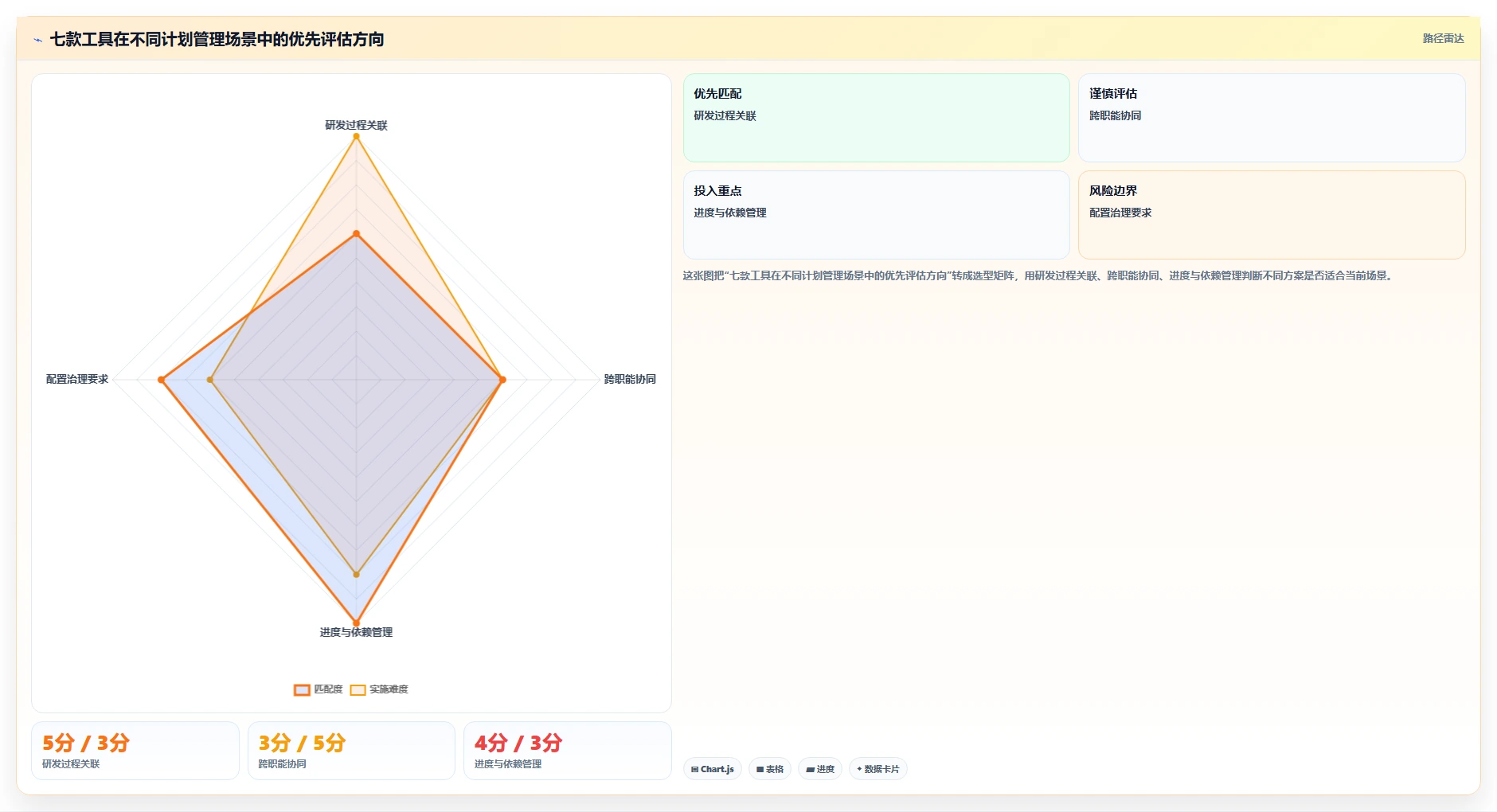
Task: Click the 研发过程关联 radar axis label
Action: pyautogui.click(x=356, y=125)
